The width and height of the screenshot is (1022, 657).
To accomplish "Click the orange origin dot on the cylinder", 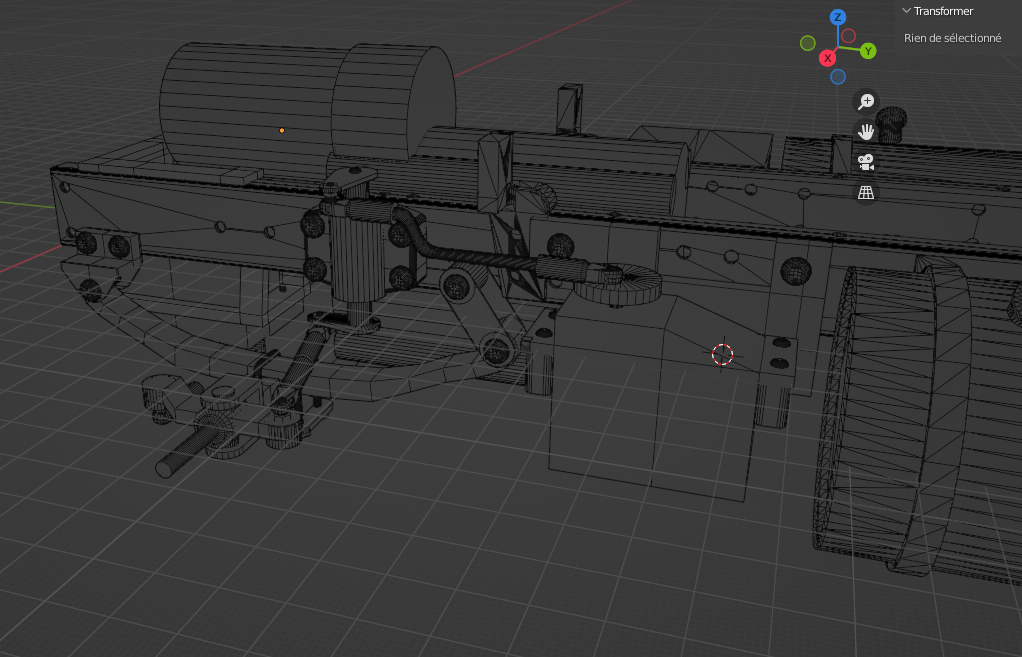I will (x=282, y=130).
